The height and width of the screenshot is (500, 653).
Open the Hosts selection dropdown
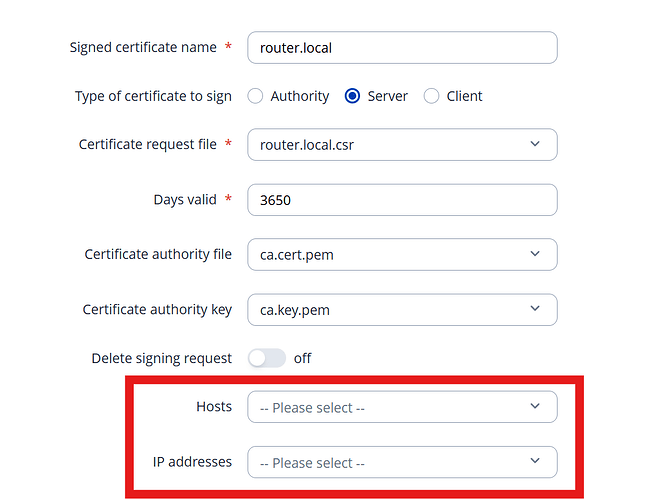tap(401, 407)
